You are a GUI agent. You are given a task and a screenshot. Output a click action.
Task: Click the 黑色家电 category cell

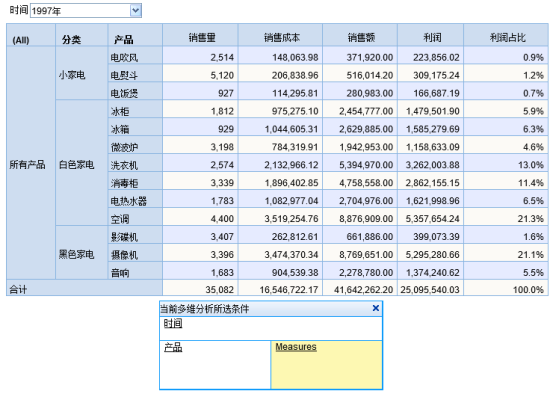pos(81,253)
